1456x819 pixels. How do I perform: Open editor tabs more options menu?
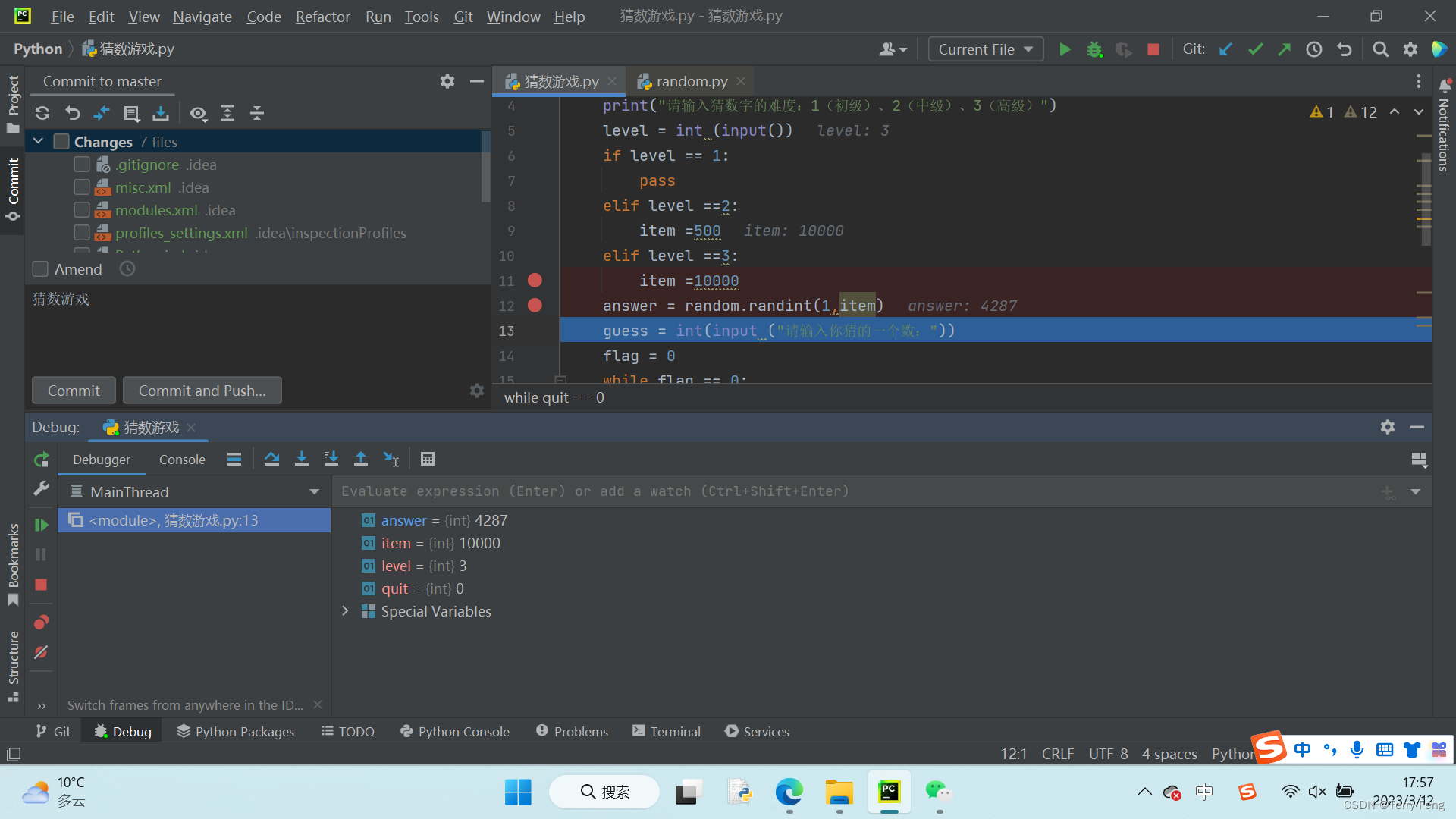(x=1418, y=81)
